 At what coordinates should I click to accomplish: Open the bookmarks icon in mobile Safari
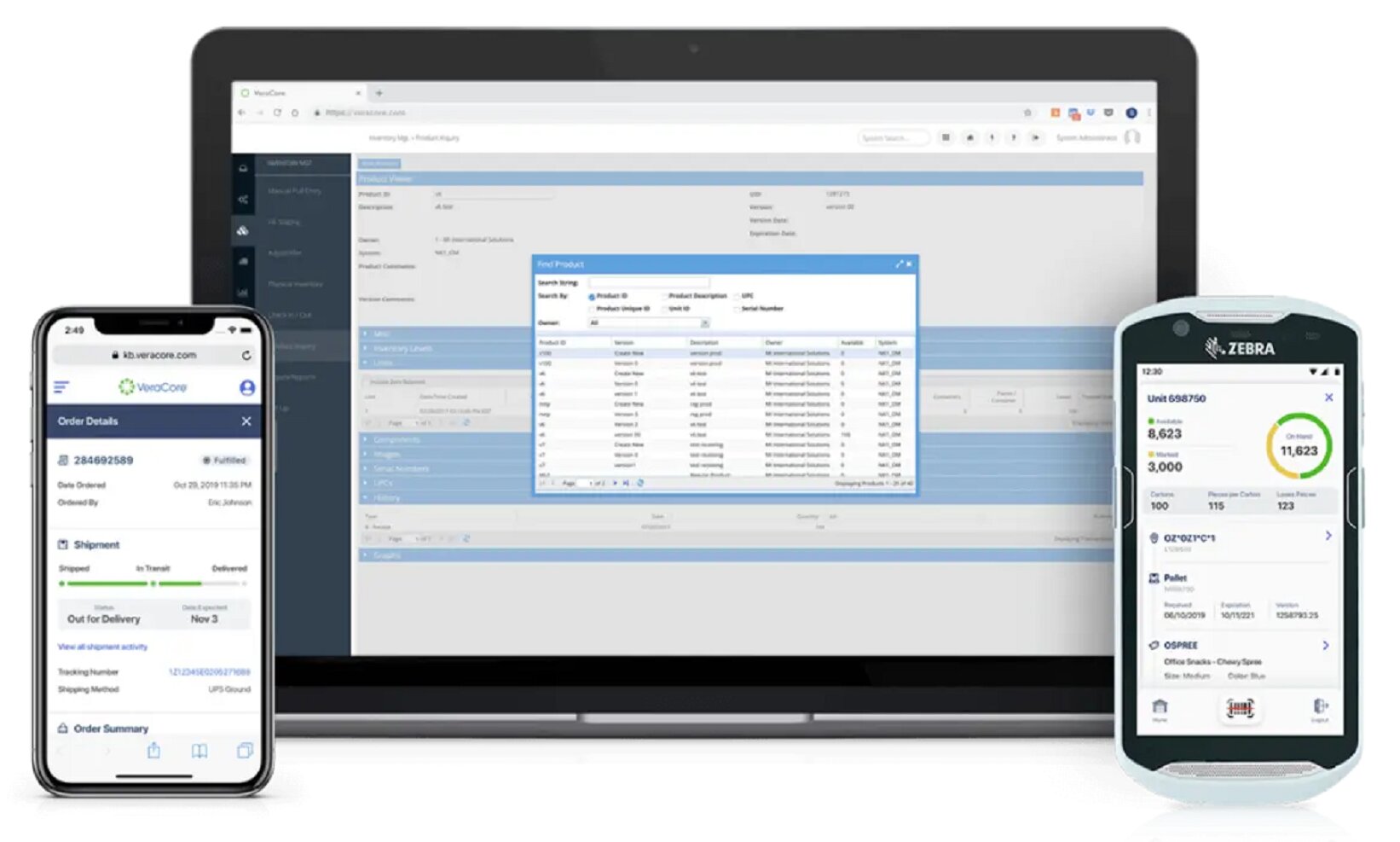[199, 751]
